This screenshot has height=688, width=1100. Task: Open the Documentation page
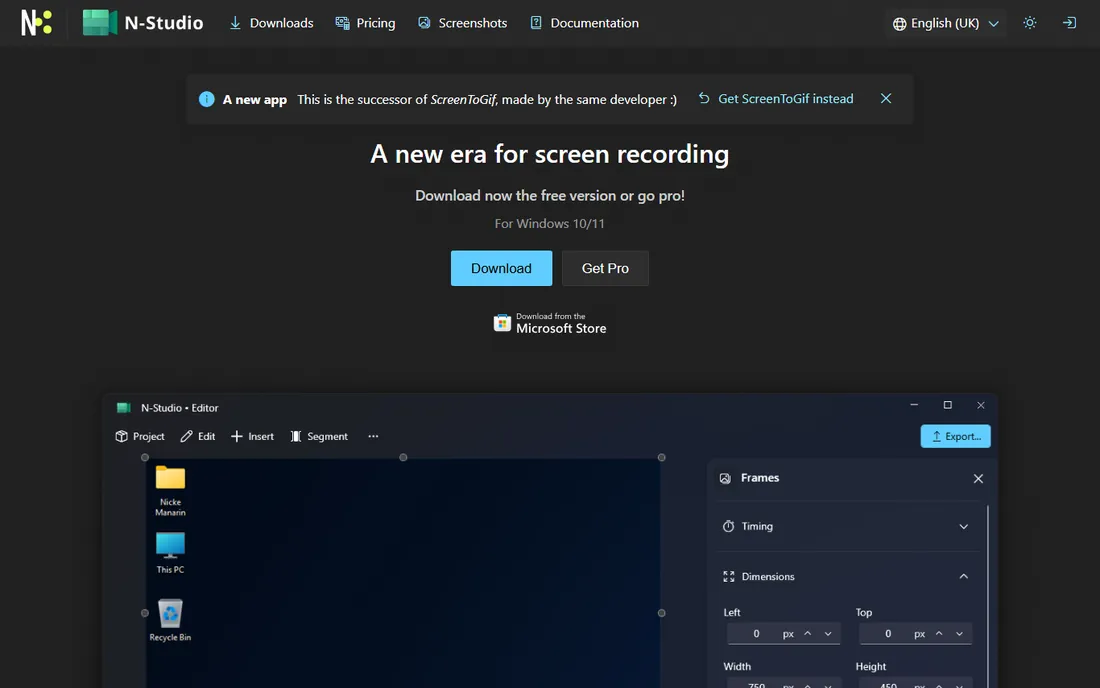[584, 23]
